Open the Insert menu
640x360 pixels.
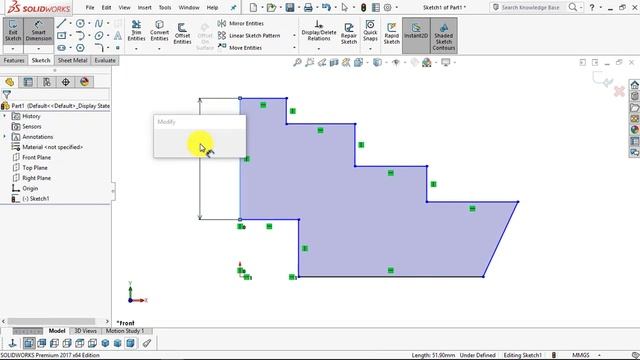[x=144, y=7]
